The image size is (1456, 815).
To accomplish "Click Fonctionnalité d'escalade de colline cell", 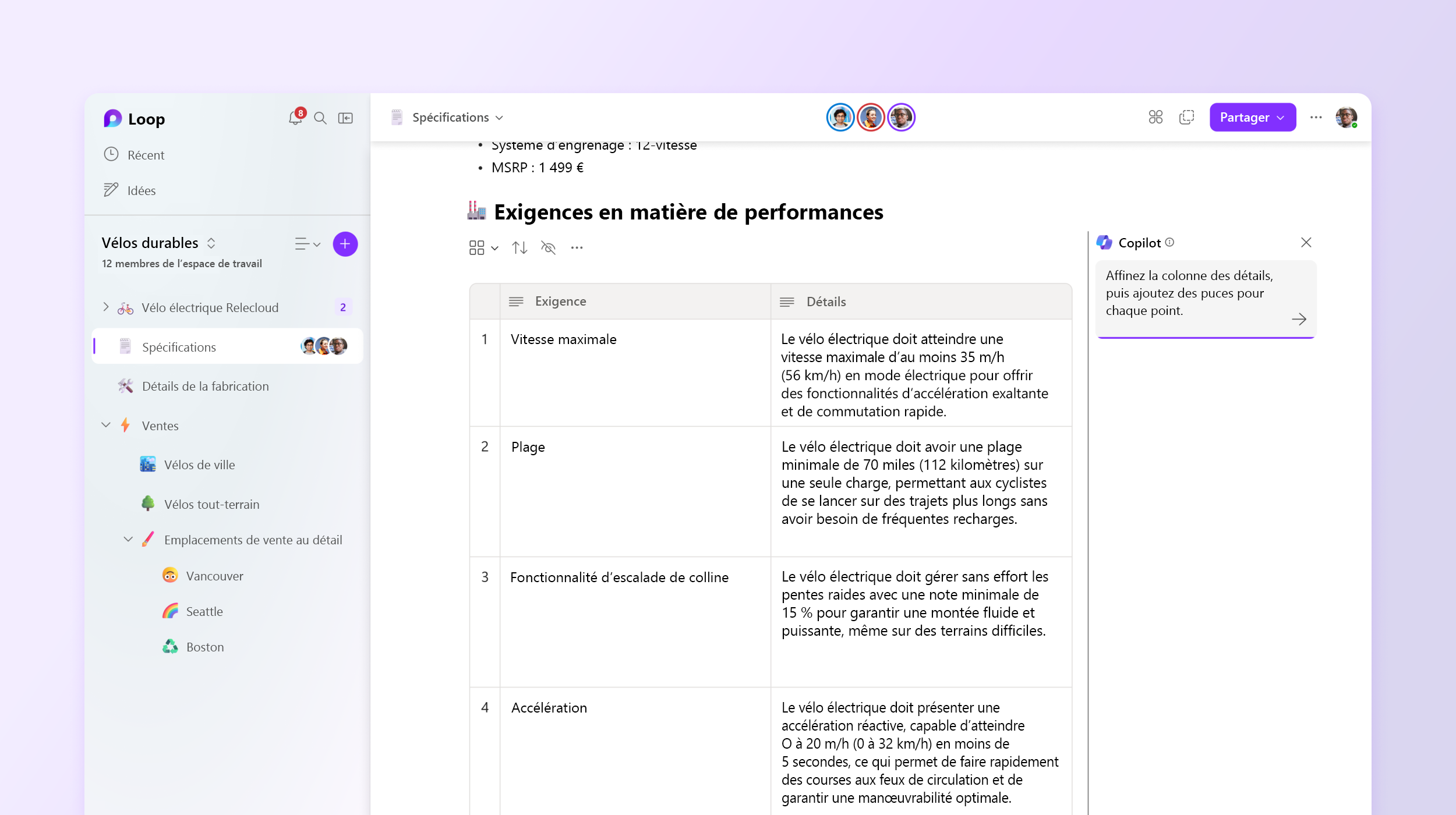I will (635, 622).
